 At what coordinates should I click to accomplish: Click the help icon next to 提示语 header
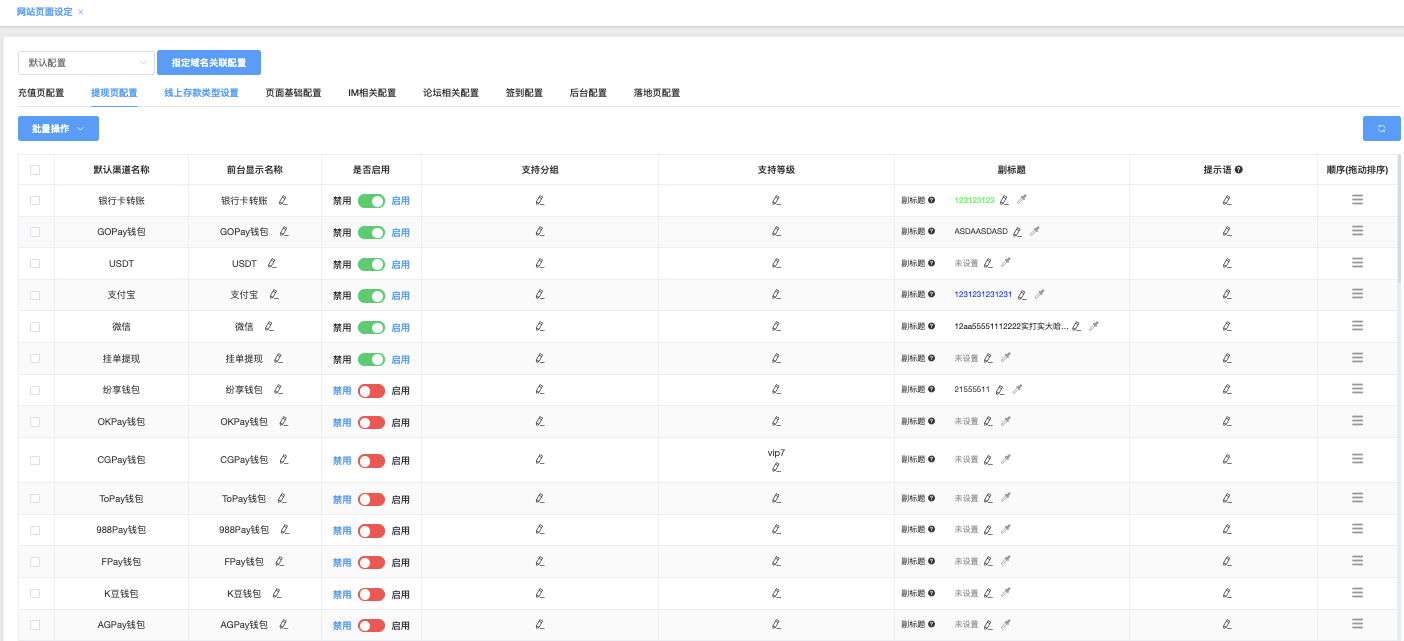click(1239, 170)
